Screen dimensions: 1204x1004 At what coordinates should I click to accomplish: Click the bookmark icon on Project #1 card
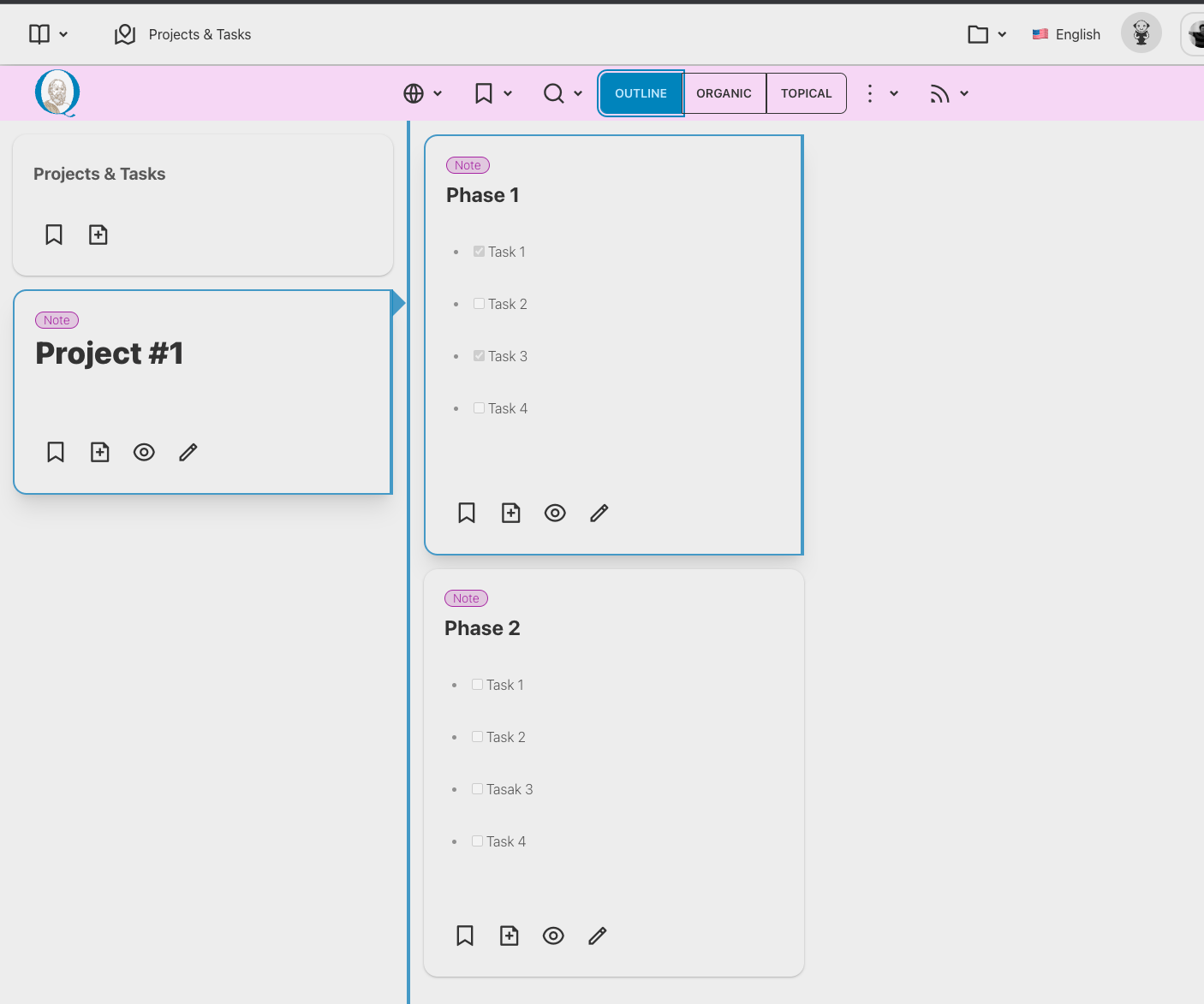point(56,452)
